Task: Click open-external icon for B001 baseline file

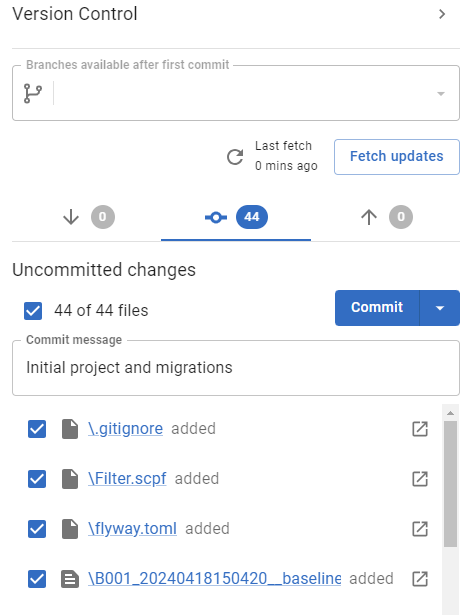Action: coord(420,579)
